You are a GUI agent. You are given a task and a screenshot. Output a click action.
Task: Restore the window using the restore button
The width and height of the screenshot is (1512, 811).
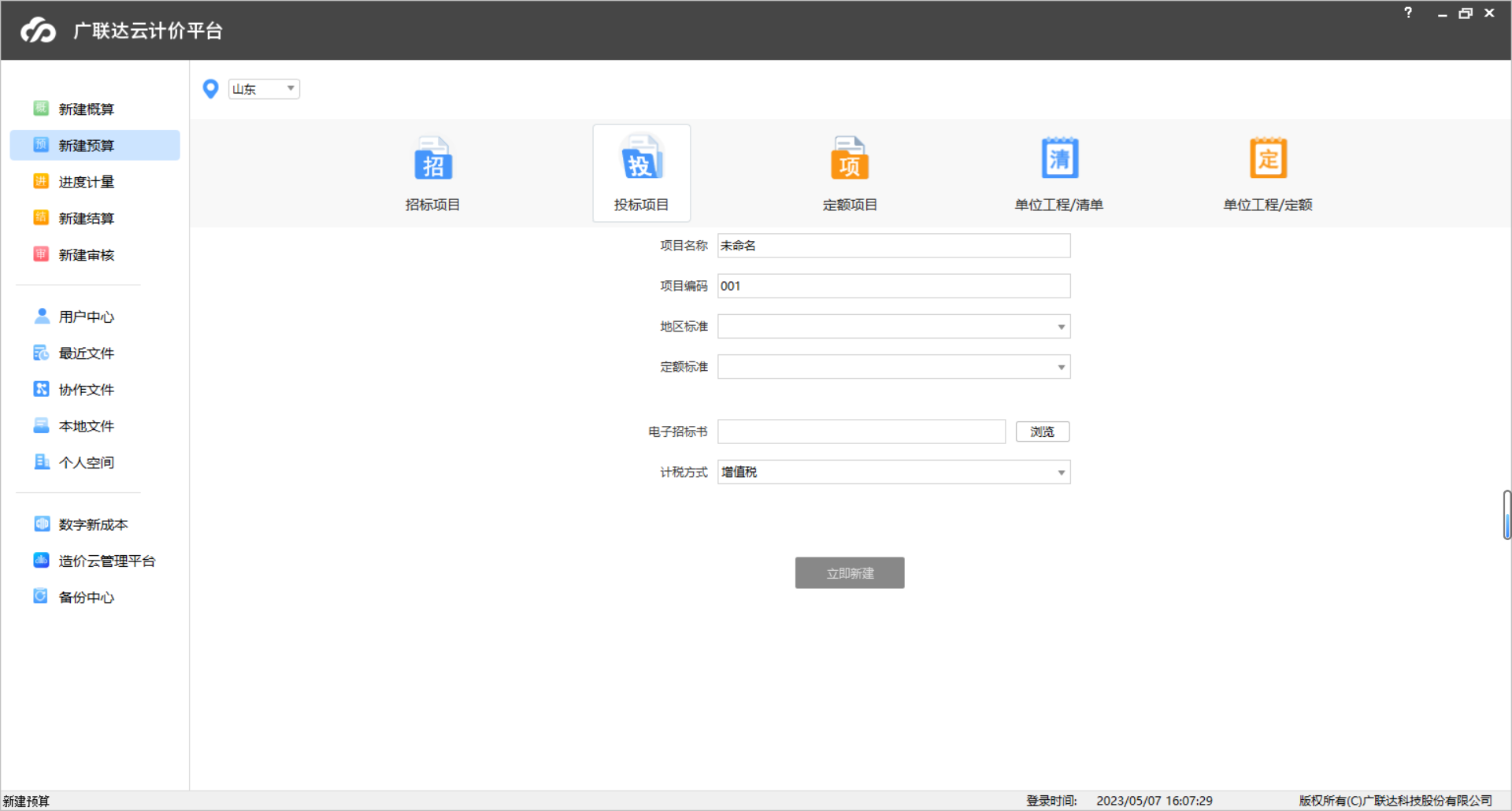pos(1466,13)
